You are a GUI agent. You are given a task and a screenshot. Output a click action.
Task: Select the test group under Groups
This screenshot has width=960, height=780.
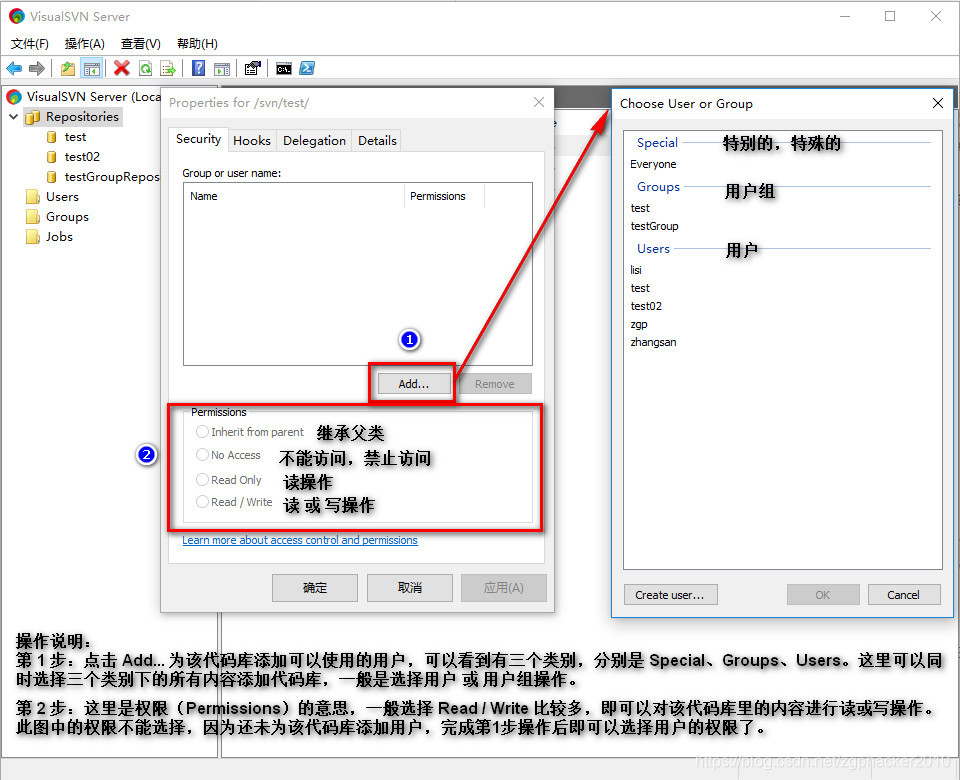coord(640,208)
